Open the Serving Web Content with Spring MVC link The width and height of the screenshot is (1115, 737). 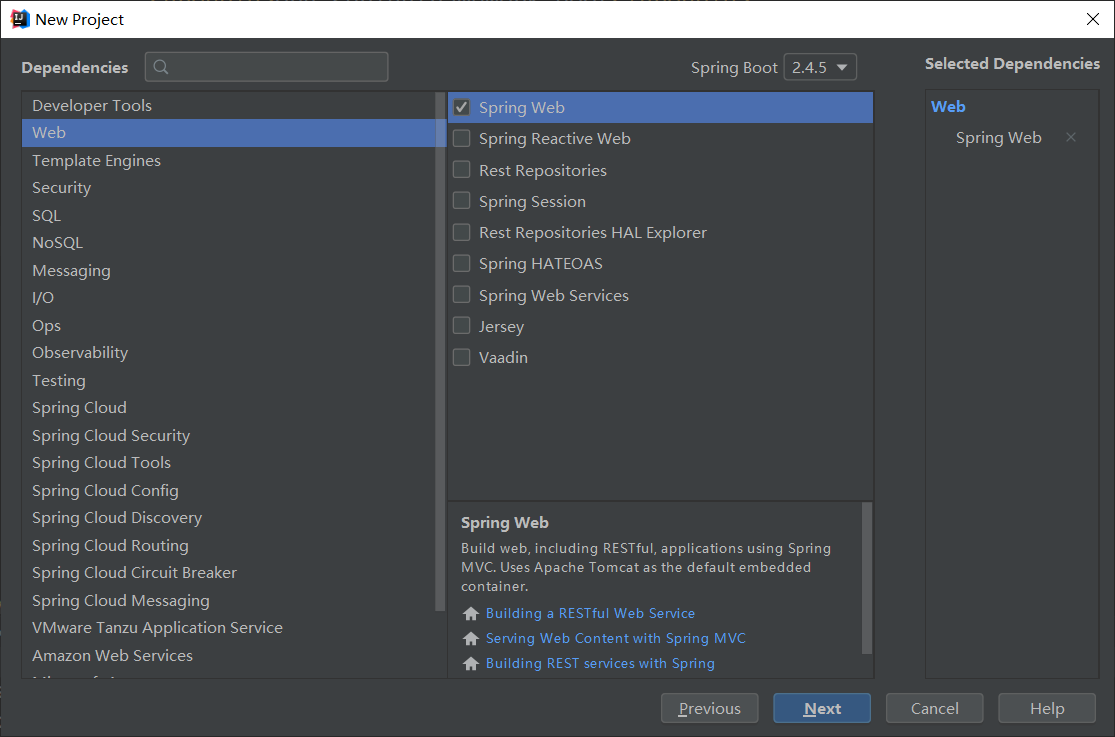[616, 638]
